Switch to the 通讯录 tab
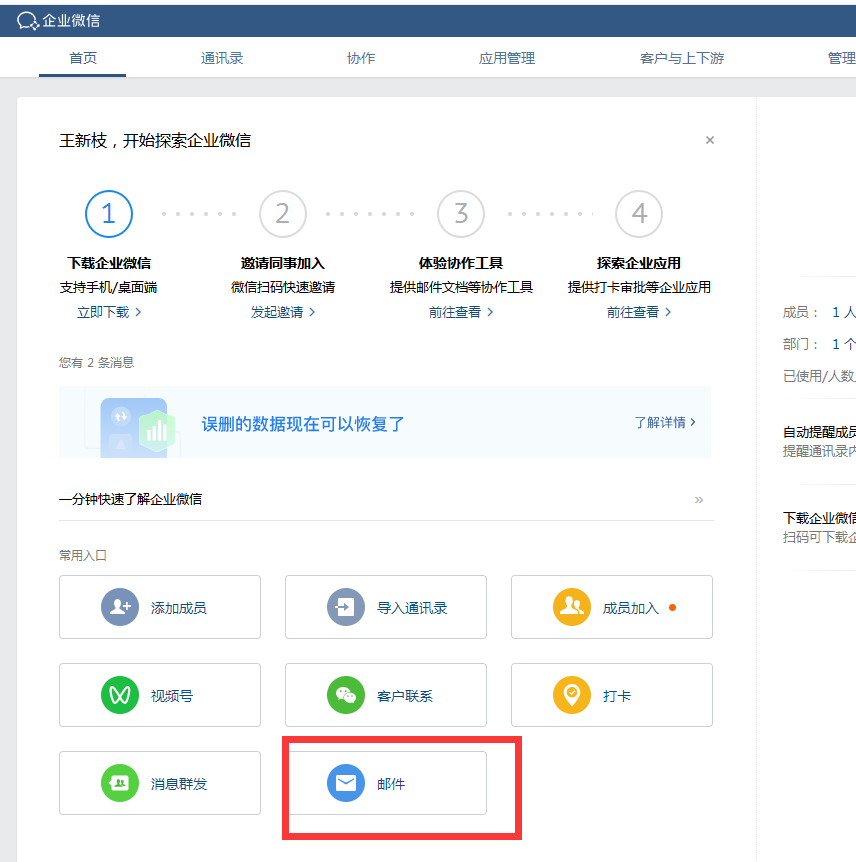Screen dimensions: 856x862 [222, 58]
